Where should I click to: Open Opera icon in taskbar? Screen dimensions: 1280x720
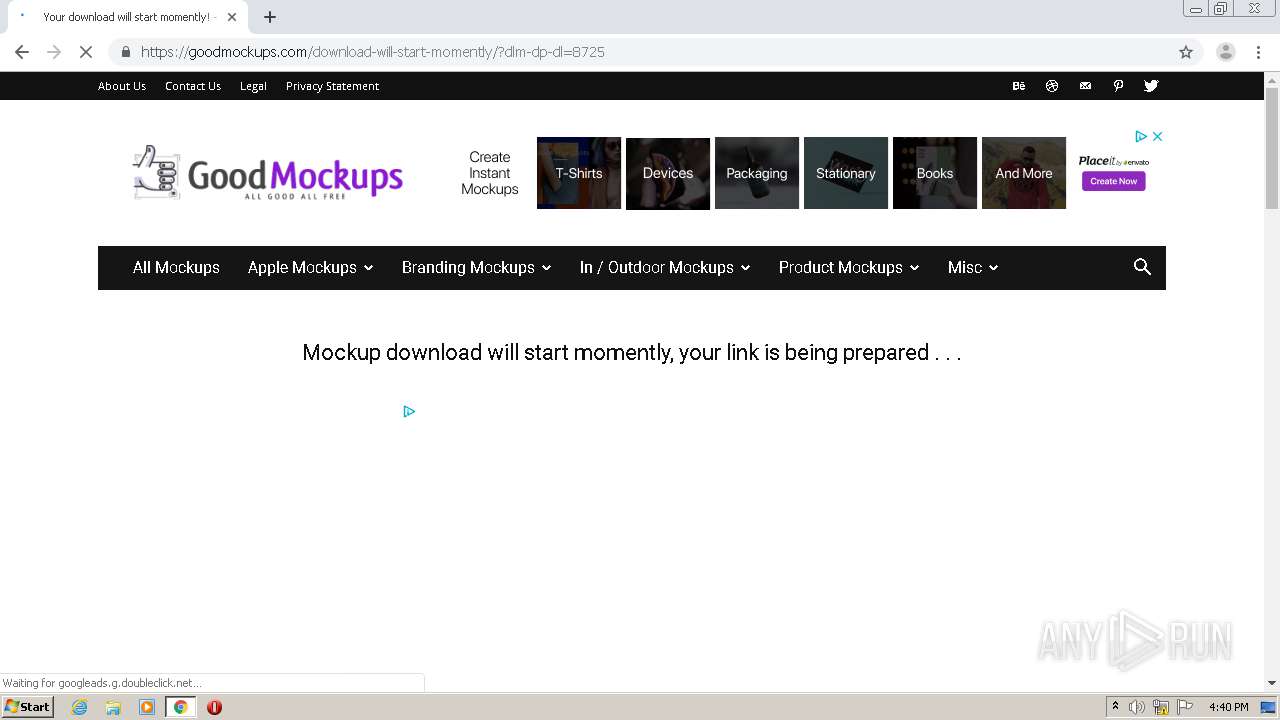click(x=214, y=707)
